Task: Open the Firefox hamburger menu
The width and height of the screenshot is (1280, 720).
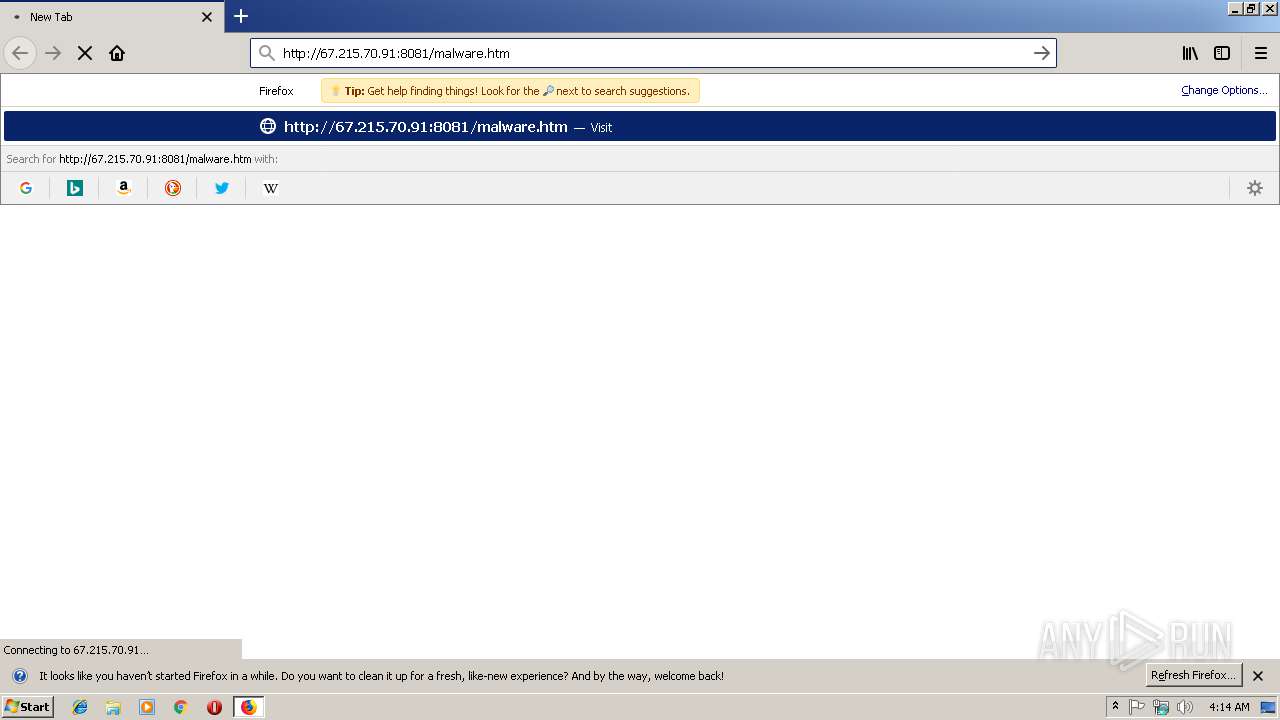Action: 1261,53
